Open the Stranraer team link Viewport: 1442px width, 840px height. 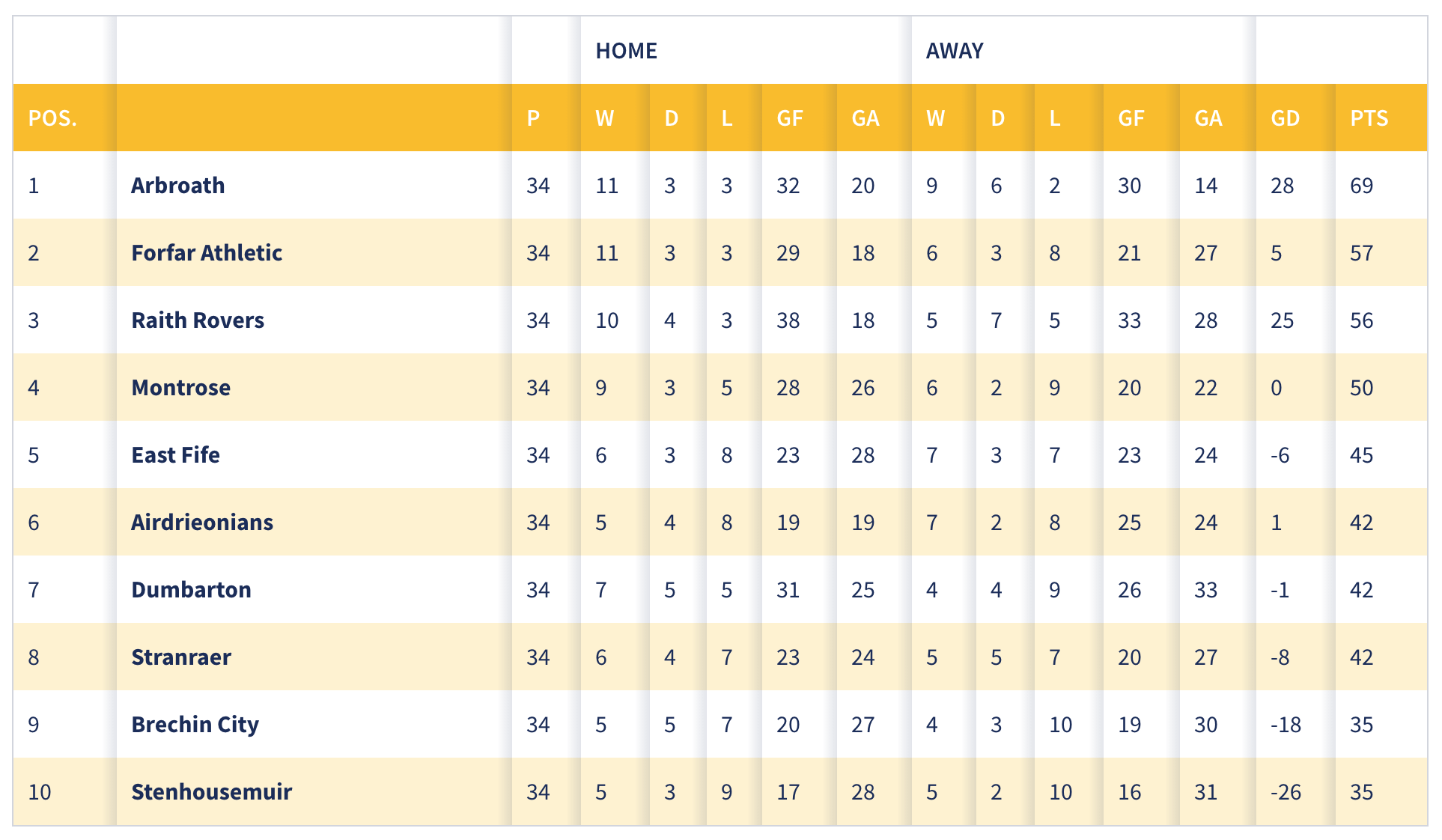click(x=181, y=657)
